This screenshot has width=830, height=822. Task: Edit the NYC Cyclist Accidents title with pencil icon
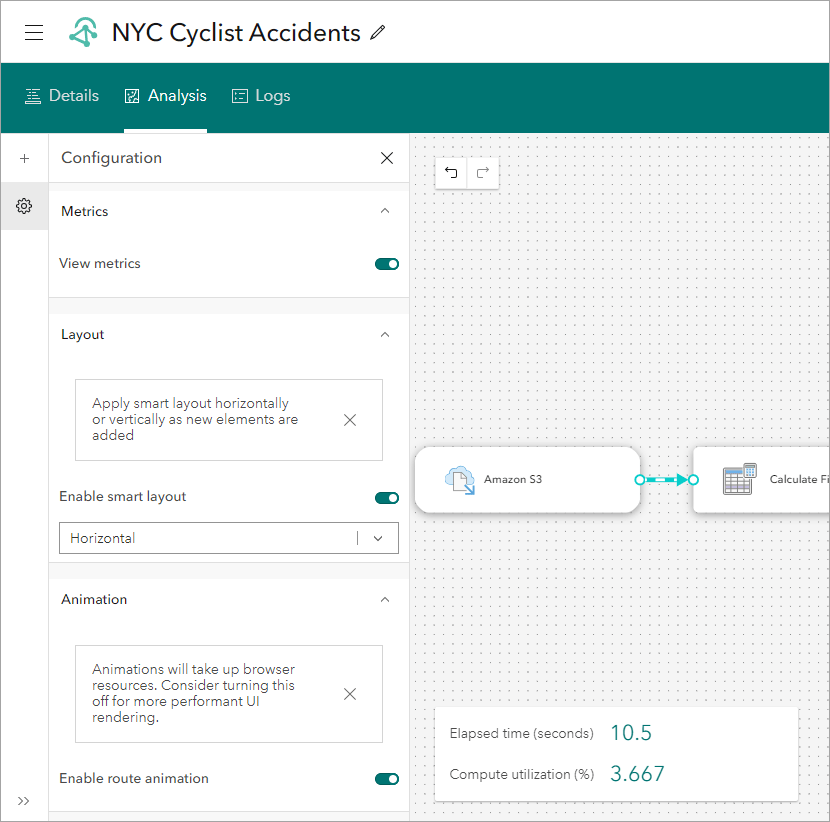coord(377,33)
